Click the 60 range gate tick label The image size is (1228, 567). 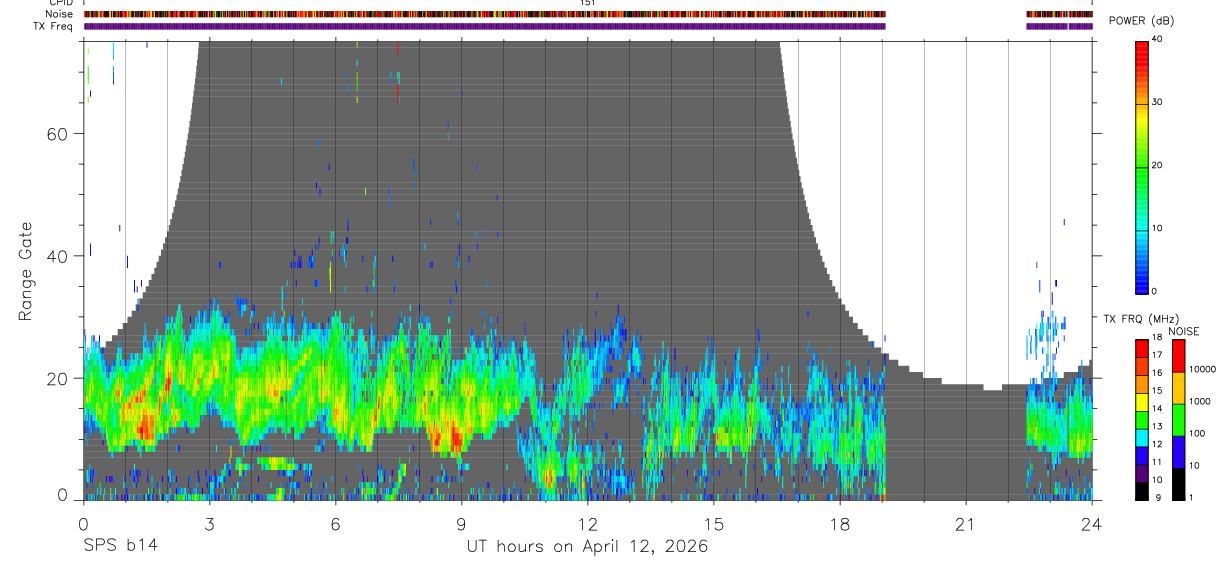coord(55,133)
